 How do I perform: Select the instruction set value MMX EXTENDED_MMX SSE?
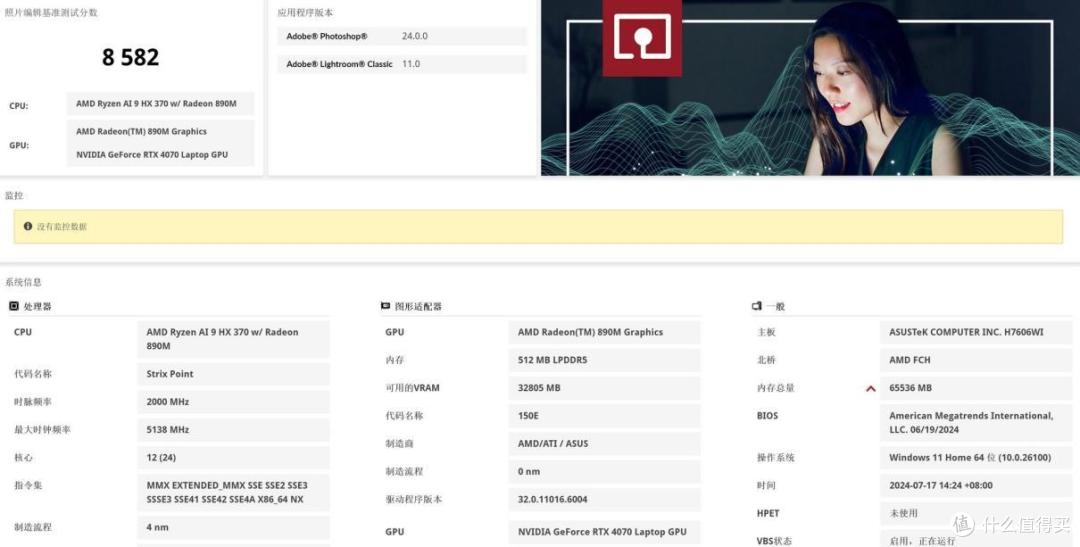tap(227, 492)
